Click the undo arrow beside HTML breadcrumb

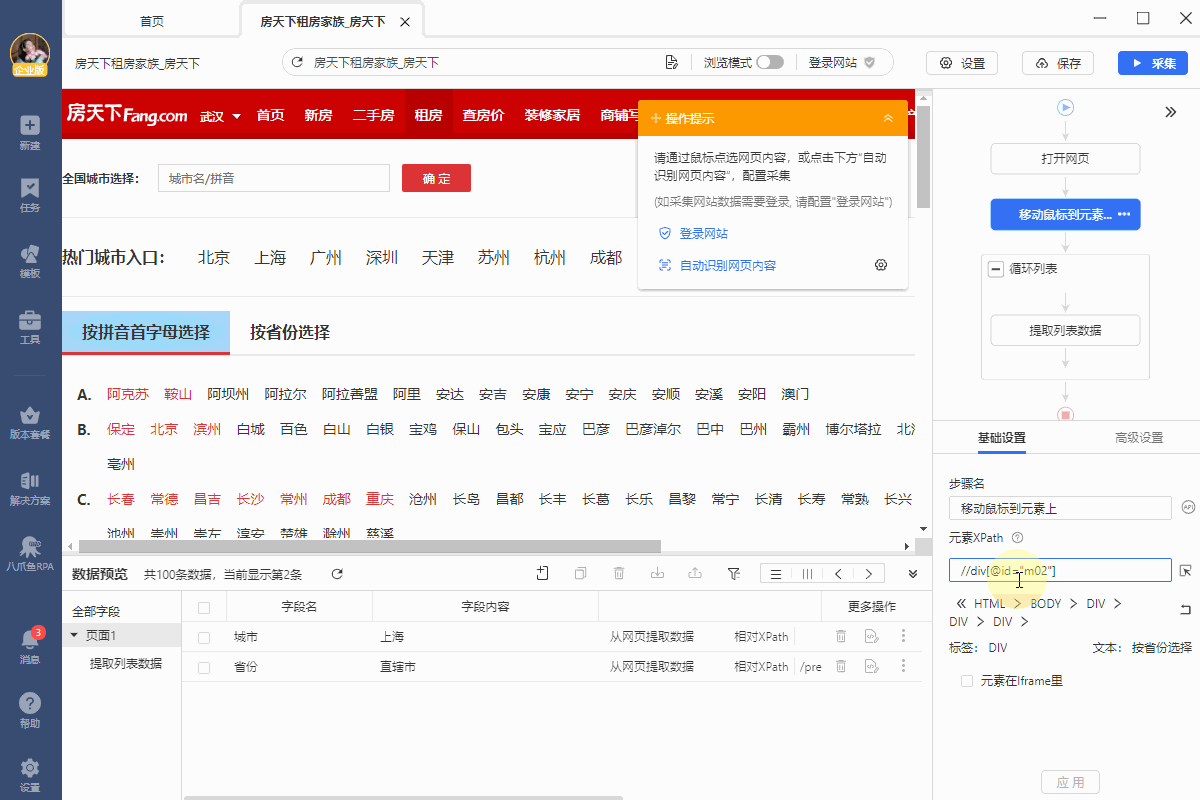[1186, 609]
